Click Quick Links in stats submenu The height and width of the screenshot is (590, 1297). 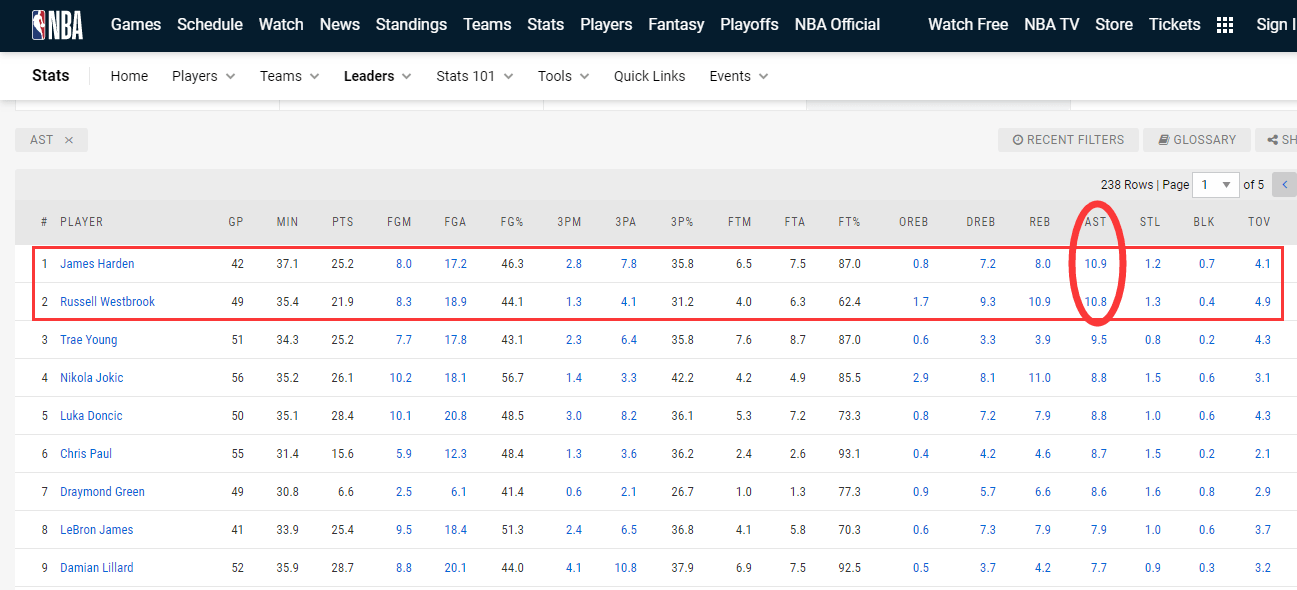[650, 76]
